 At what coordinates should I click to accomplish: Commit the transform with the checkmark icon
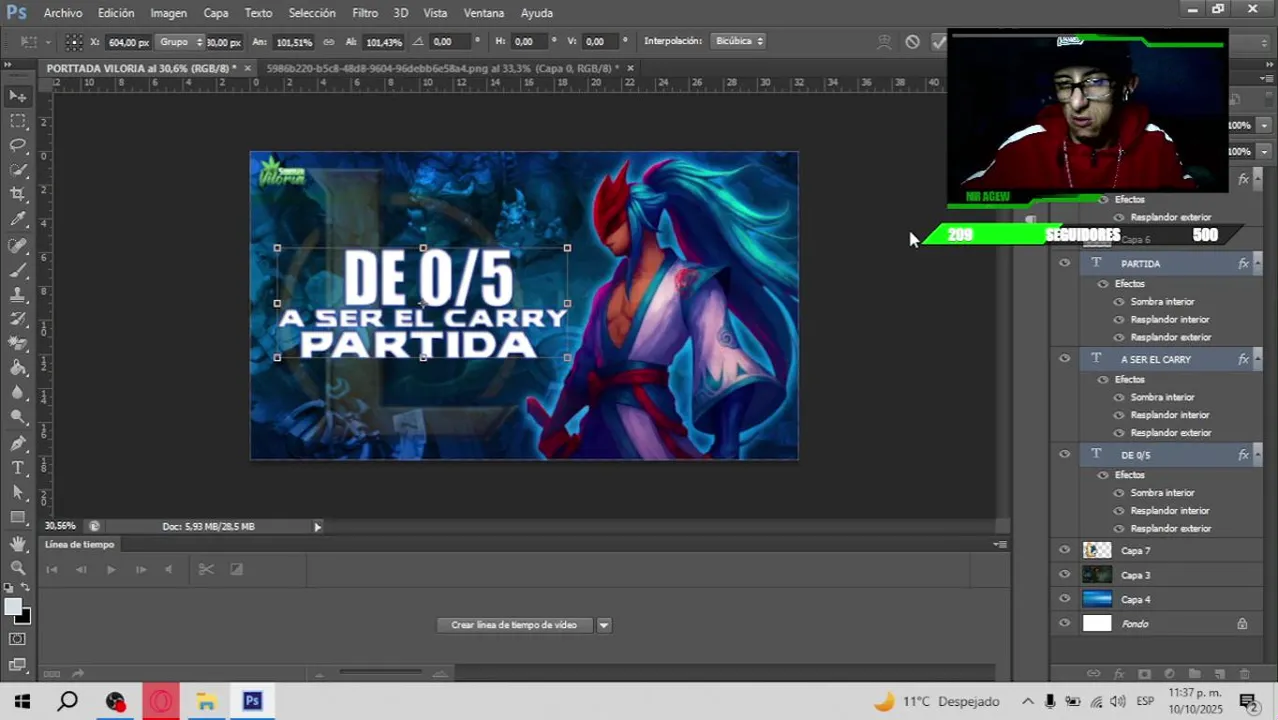(938, 42)
